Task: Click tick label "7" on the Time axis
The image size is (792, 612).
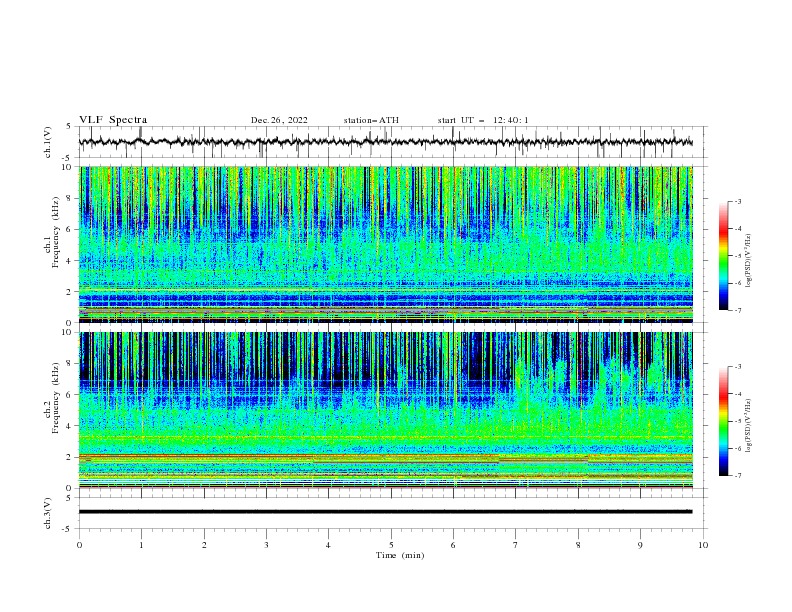Action: click(x=516, y=545)
